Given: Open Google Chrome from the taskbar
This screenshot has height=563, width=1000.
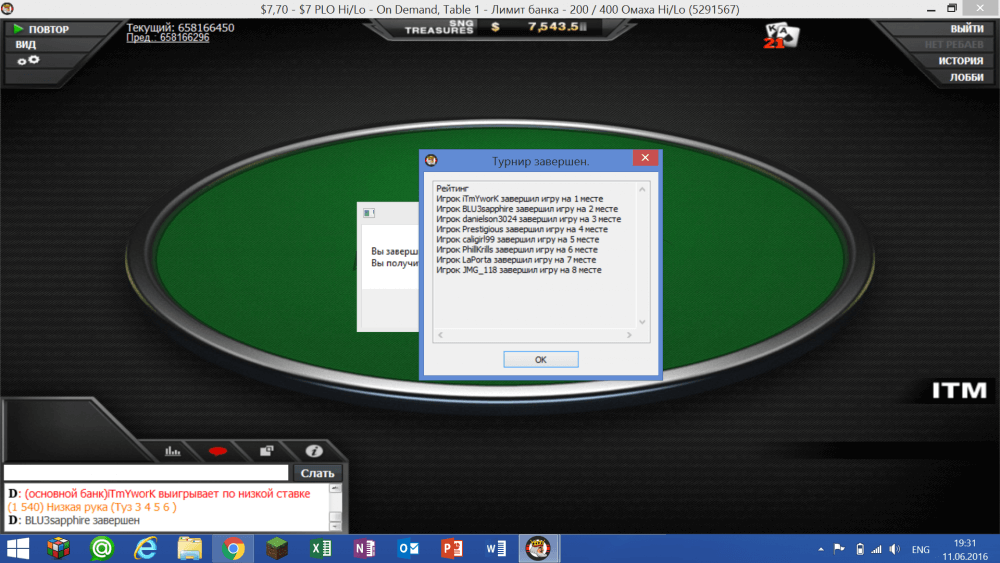Looking at the screenshot, I should pyautogui.click(x=234, y=549).
